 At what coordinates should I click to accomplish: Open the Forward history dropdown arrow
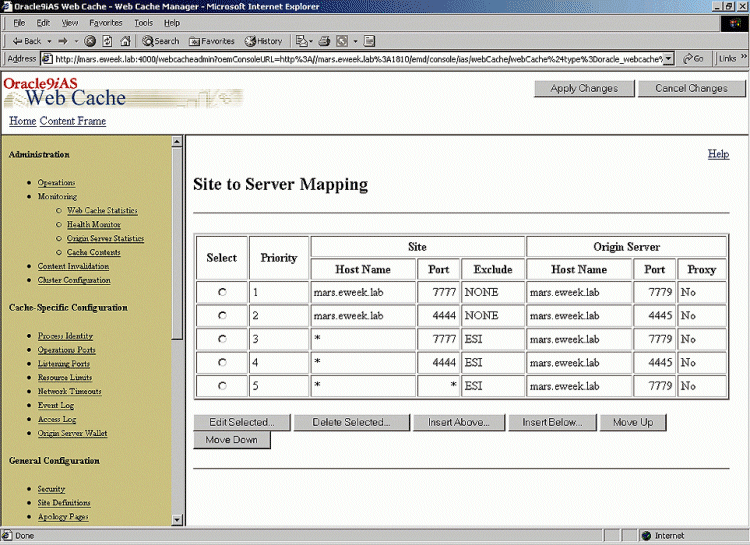(x=76, y=41)
